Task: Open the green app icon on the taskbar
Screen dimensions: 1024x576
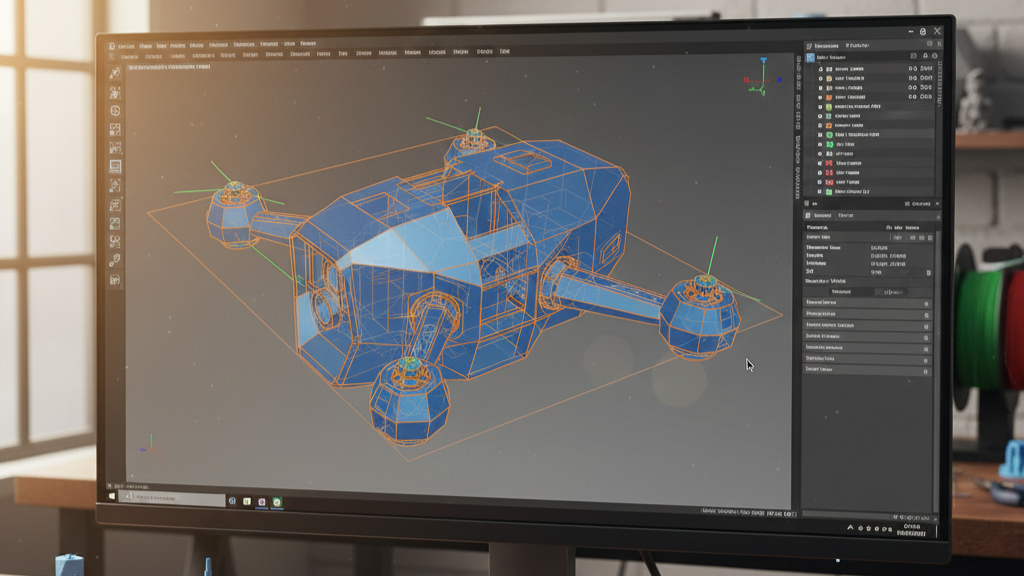Action: tap(277, 501)
